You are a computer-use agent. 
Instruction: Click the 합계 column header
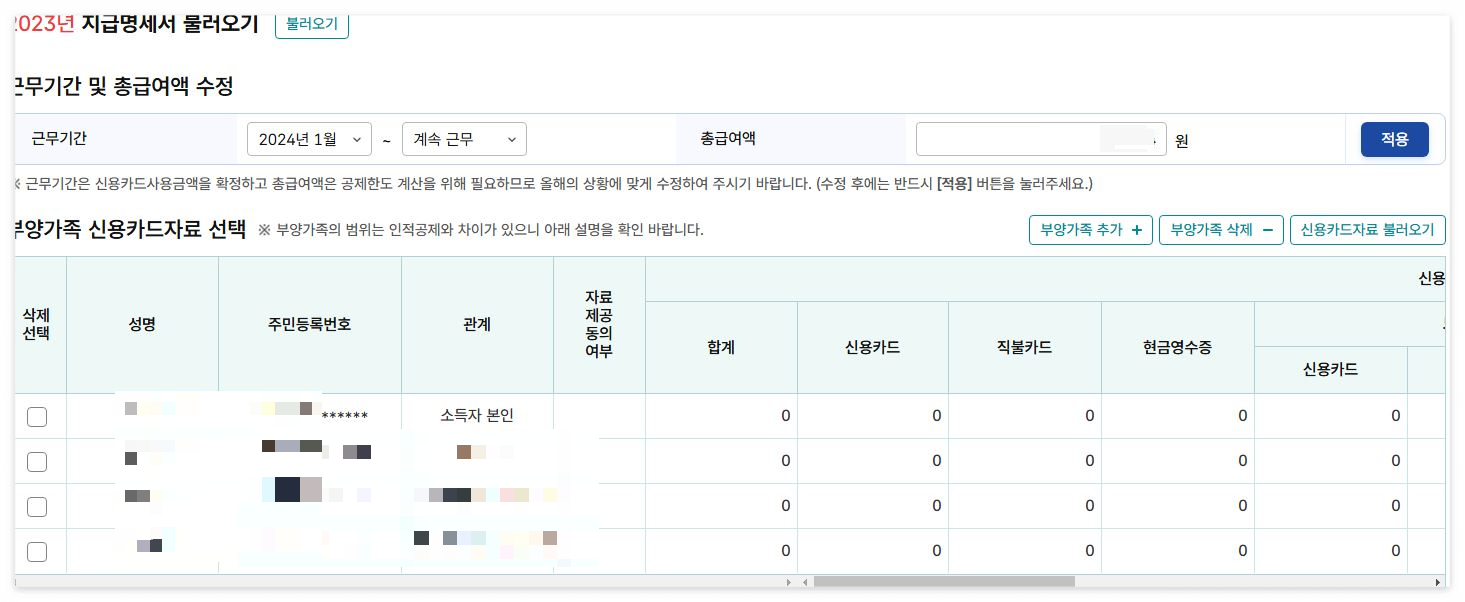pyautogui.click(x=721, y=346)
